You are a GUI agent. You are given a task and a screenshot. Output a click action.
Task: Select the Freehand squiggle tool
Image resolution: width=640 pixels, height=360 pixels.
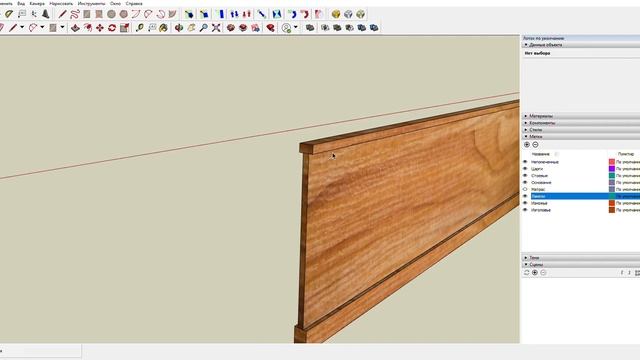[75, 14]
